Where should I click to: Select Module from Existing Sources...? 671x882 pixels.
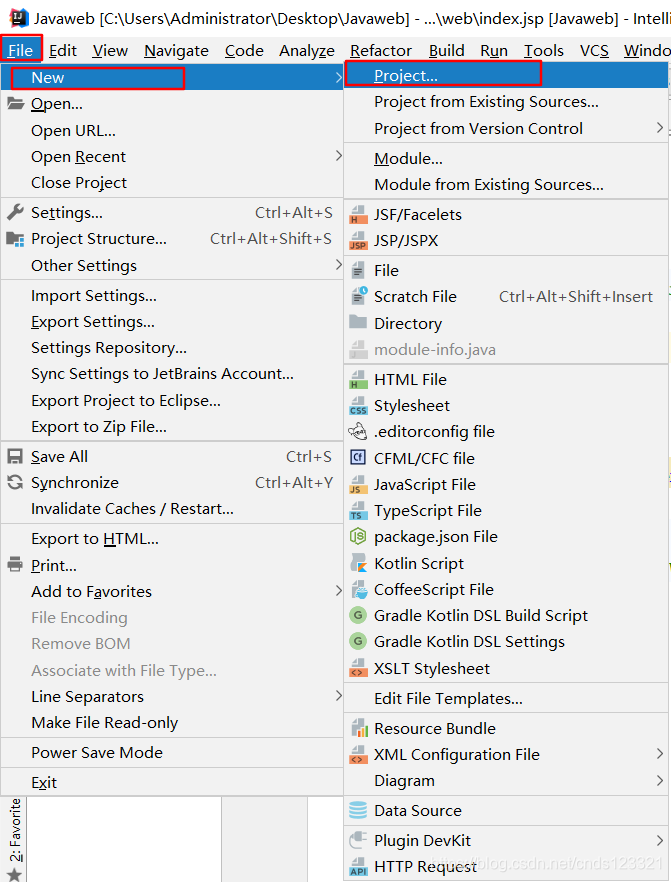pos(506,184)
